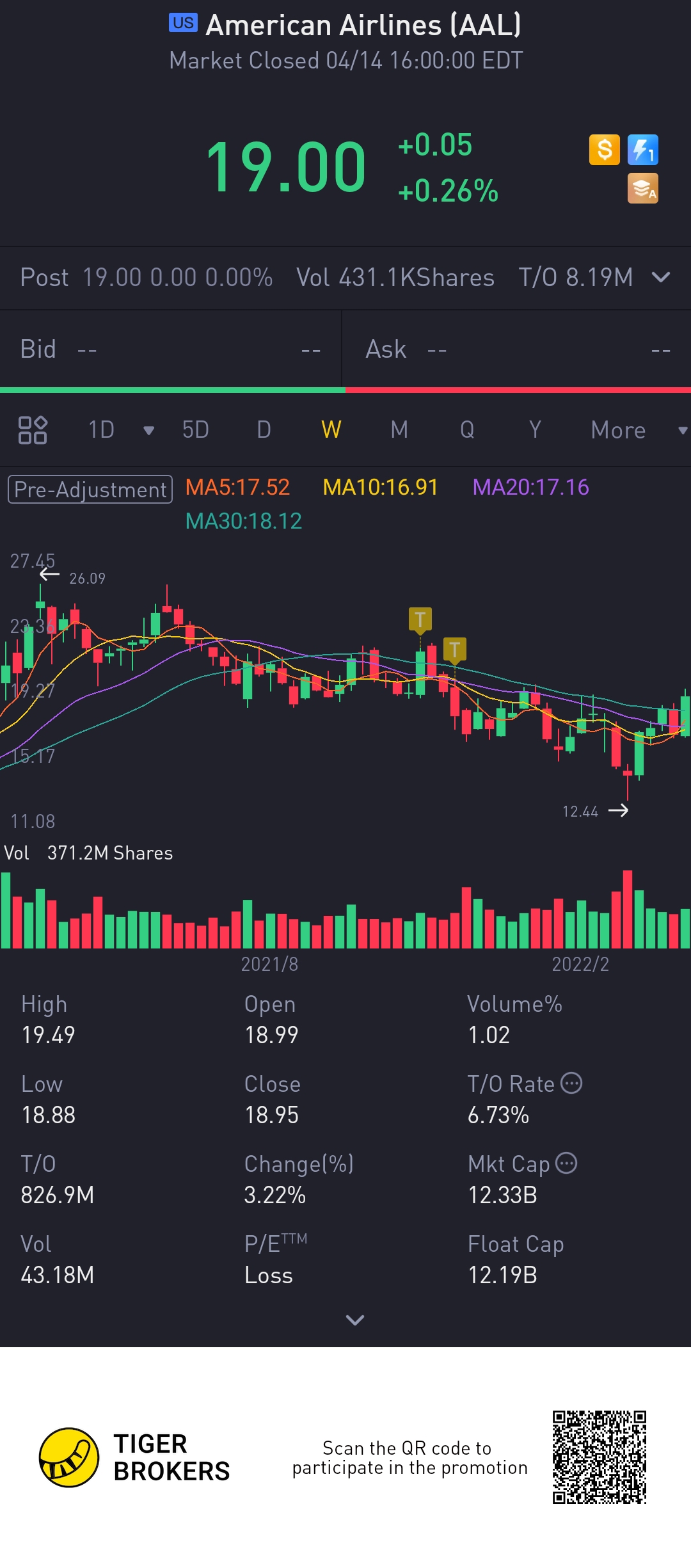The image size is (691, 1568).
Task: Select the 1D chart tab
Action: [101, 430]
